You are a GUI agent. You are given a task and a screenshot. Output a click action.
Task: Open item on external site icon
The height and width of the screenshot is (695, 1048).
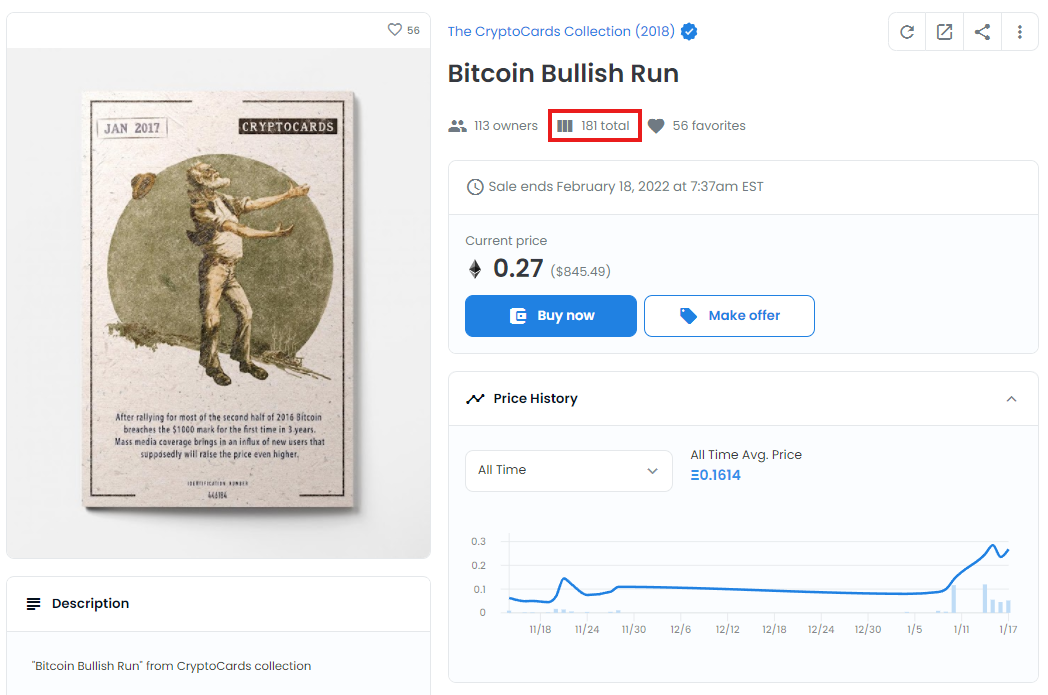pyautogui.click(x=944, y=31)
